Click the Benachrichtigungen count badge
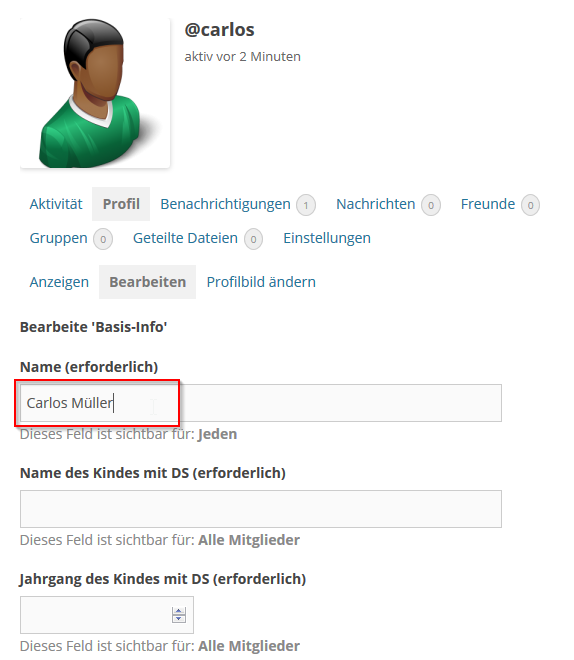The image size is (574, 660). [306, 205]
